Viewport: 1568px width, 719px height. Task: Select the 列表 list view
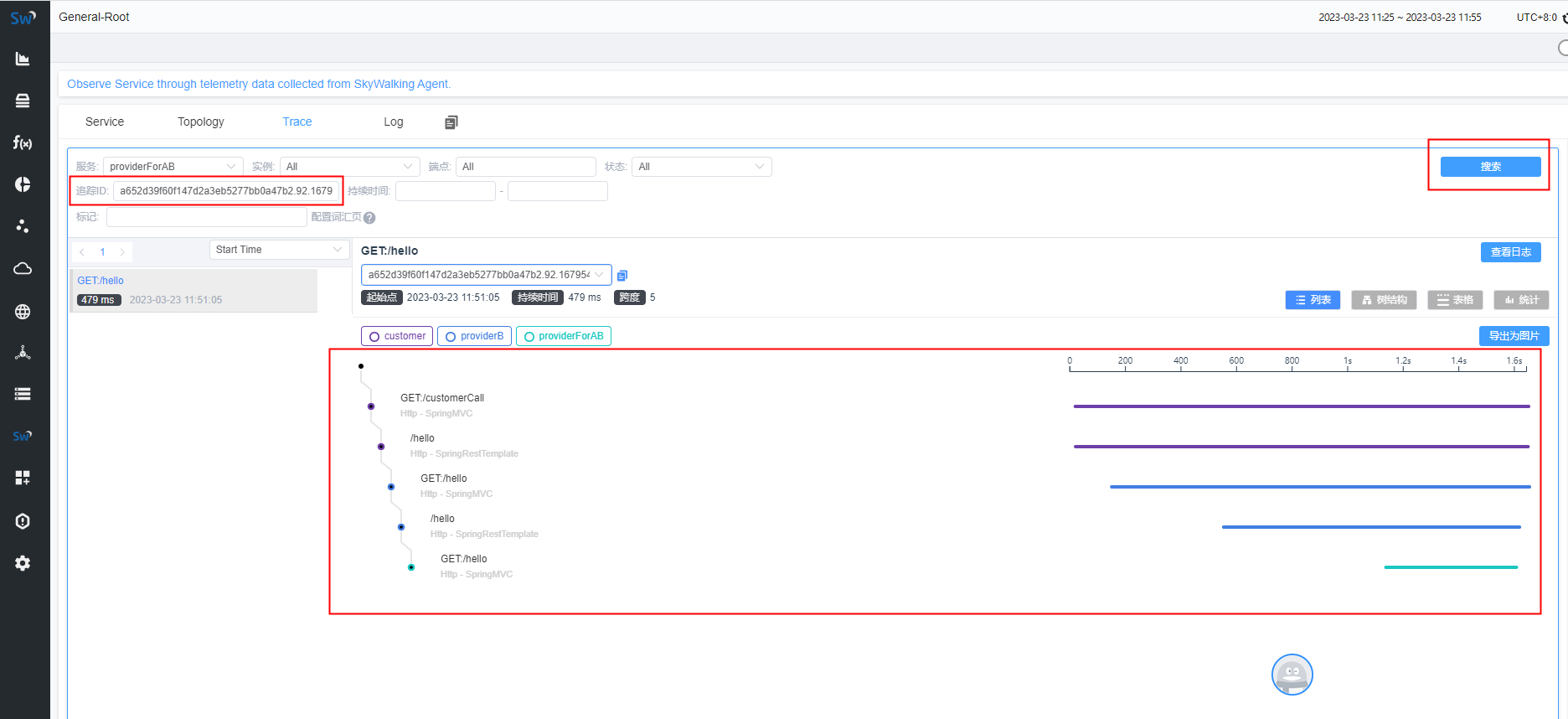click(1313, 300)
